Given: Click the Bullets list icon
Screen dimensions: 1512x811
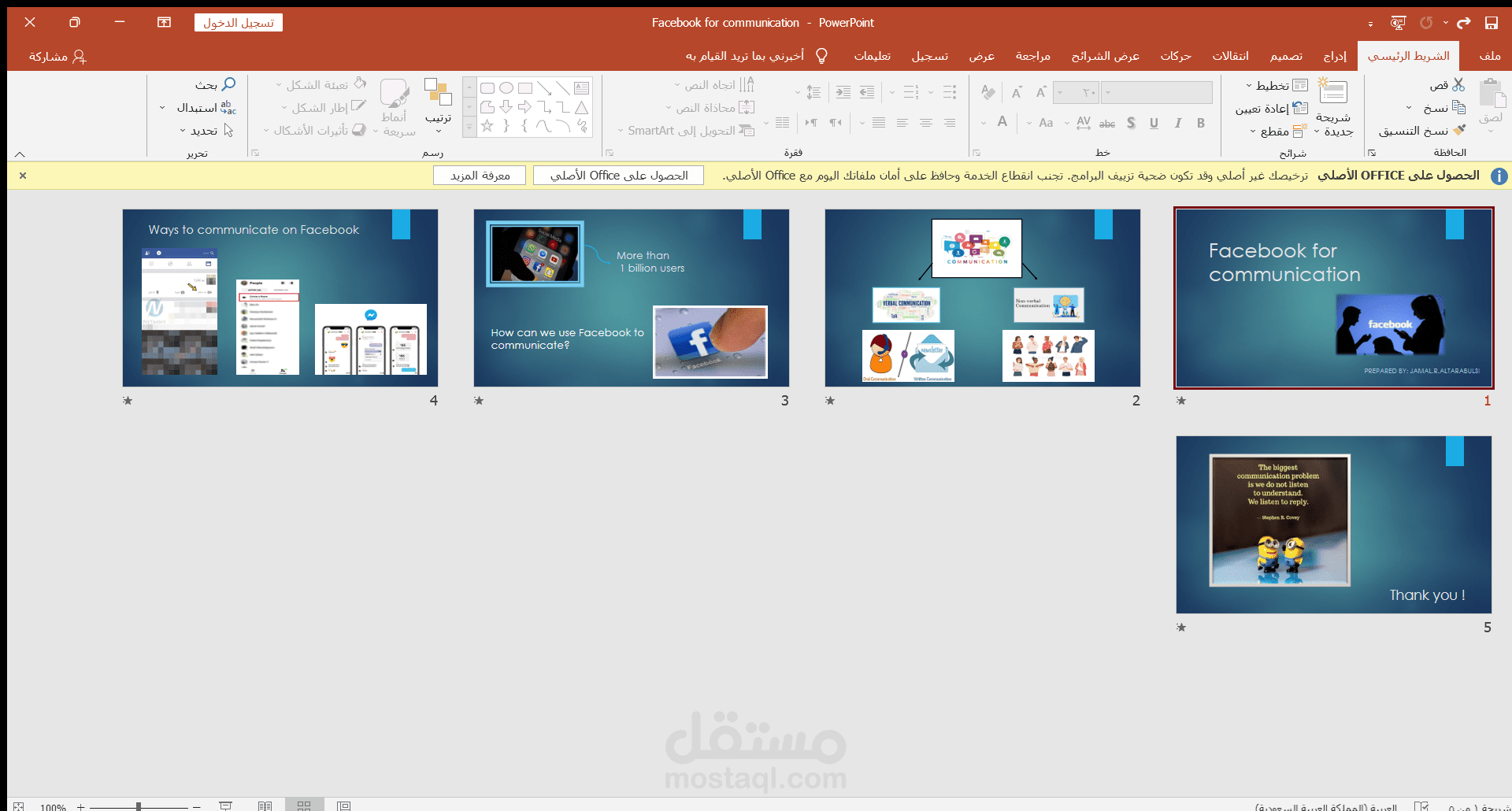Looking at the screenshot, I should coord(950,92).
